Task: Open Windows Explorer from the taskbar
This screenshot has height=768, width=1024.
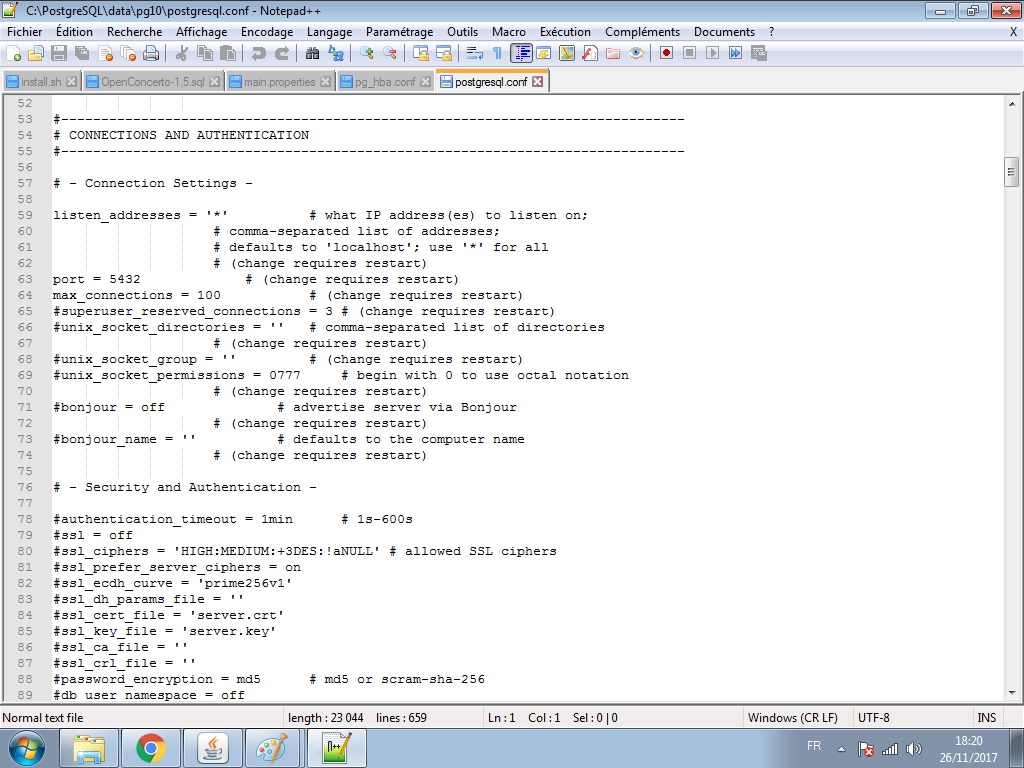Action: pos(89,748)
